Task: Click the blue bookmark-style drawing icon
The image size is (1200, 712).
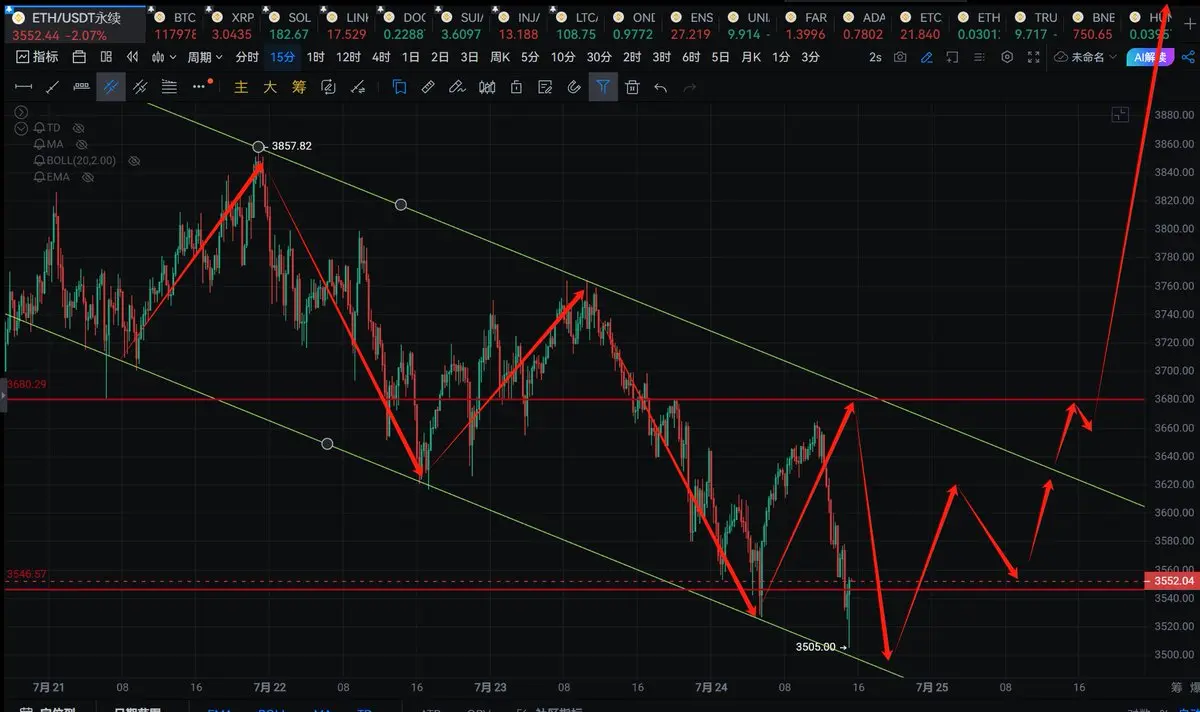Action: [399, 87]
